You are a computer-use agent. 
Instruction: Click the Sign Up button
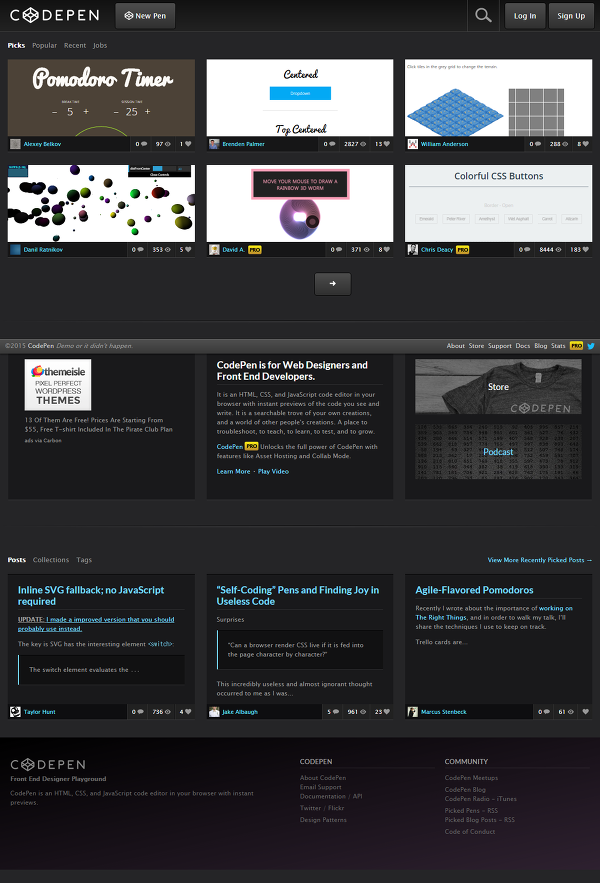(x=571, y=16)
